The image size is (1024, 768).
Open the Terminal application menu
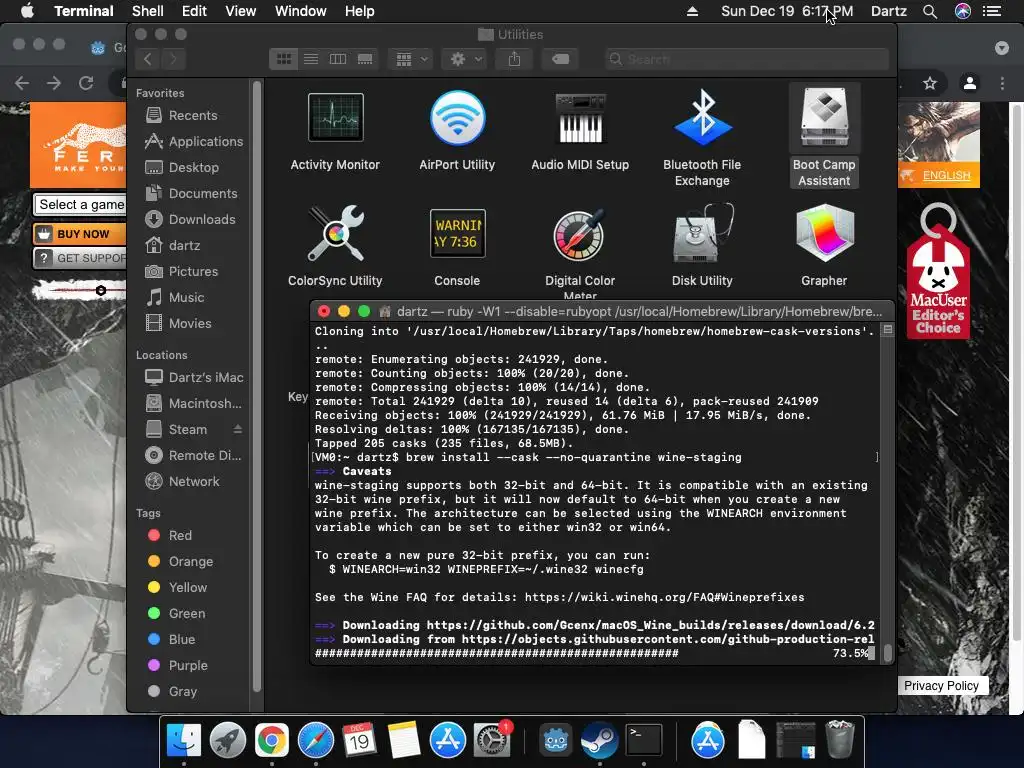click(84, 11)
